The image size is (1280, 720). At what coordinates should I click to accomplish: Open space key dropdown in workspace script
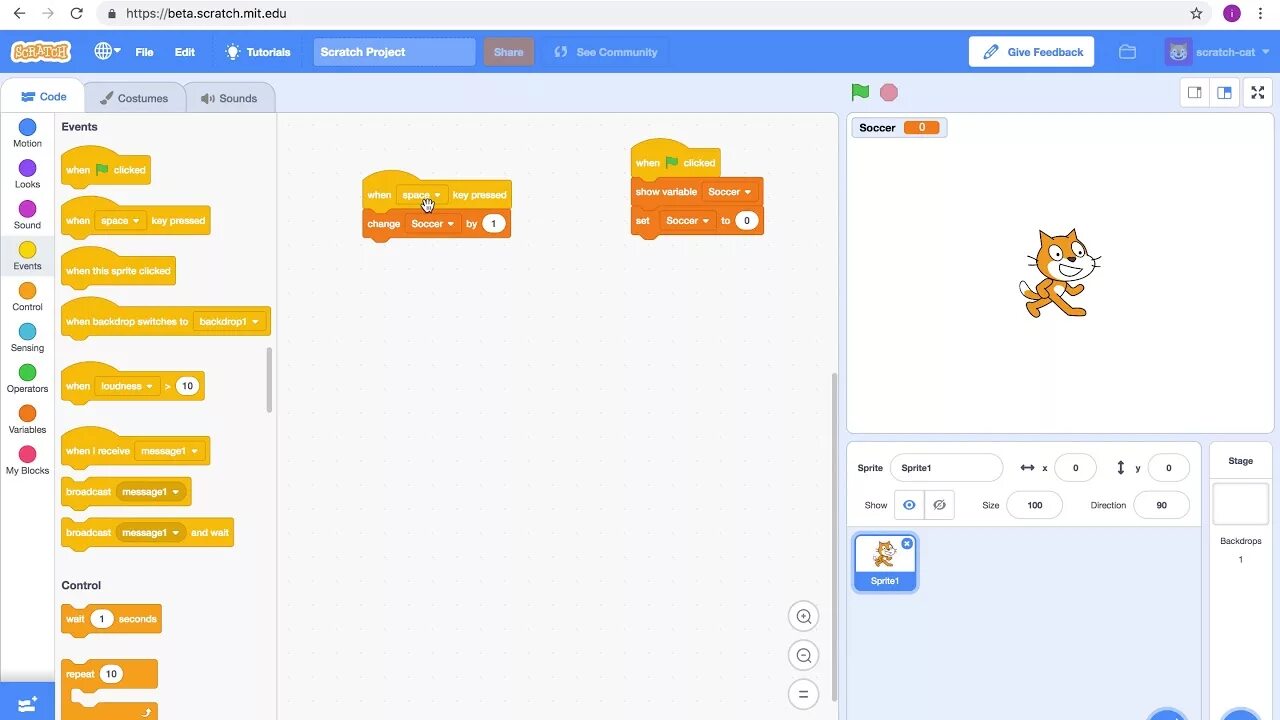[422, 195]
